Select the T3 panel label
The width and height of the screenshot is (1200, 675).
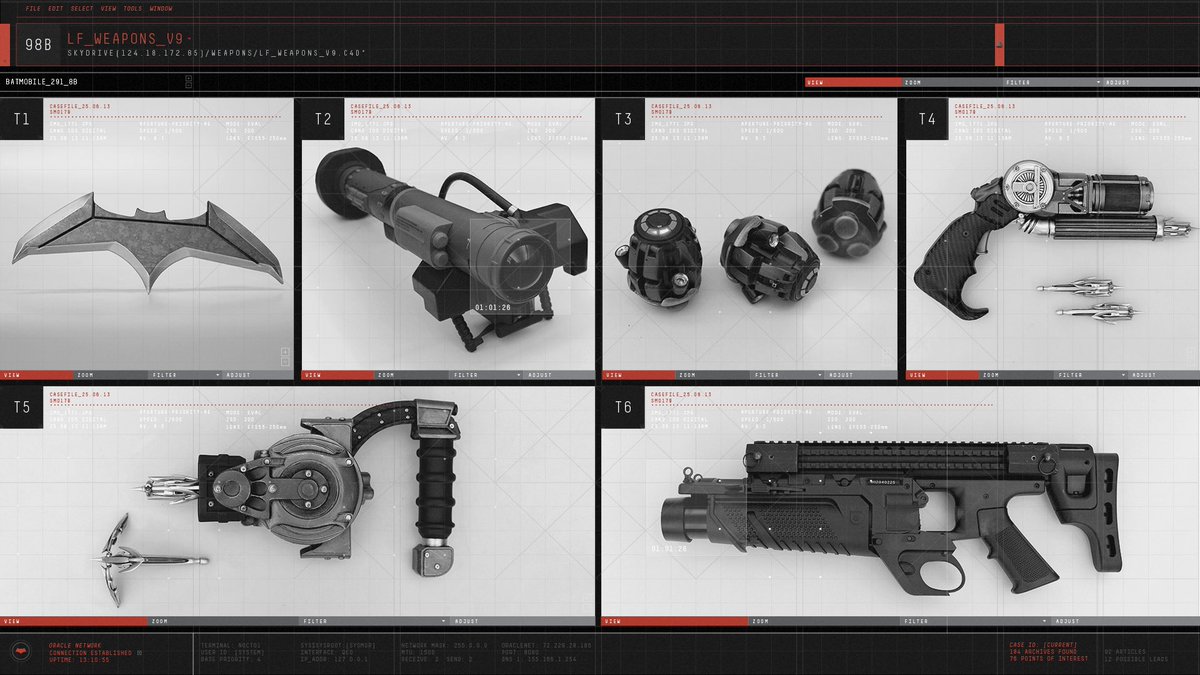623,119
